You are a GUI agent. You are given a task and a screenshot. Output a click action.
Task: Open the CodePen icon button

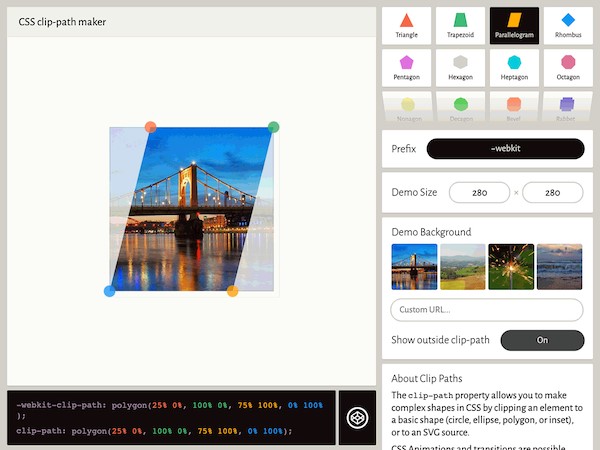click(x=358, y=417)
